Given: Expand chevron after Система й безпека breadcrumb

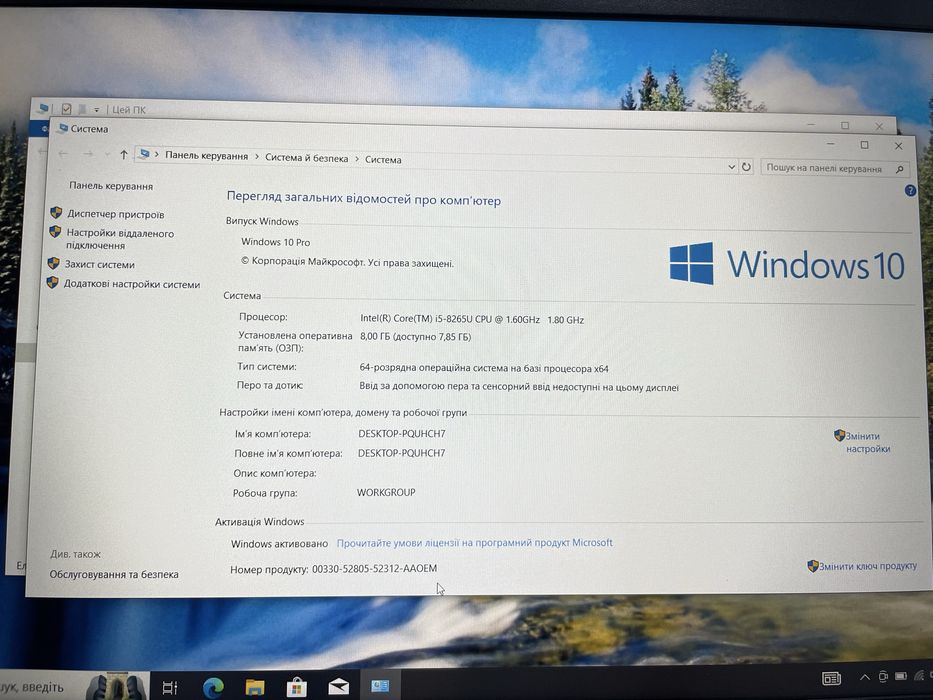Looking at the screenshot, I should pyautogui.click(x=357, y=159).
